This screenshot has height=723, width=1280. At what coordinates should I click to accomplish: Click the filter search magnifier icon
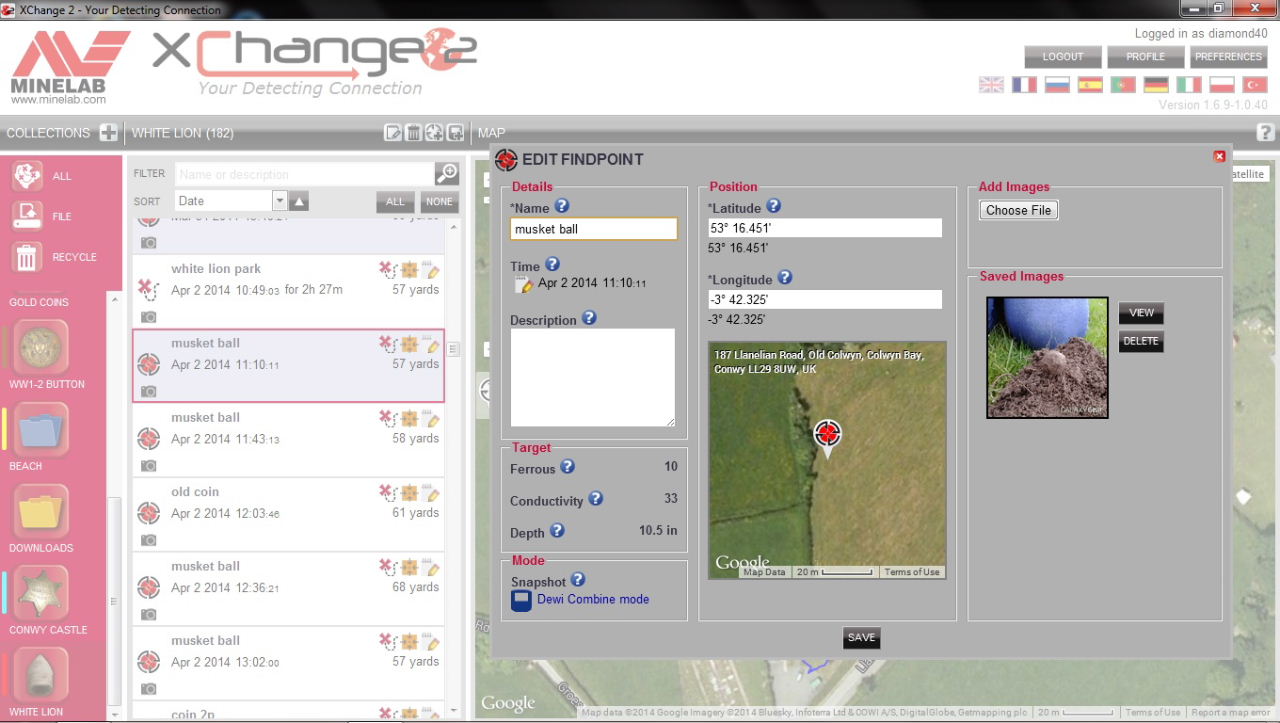point(447,174)
